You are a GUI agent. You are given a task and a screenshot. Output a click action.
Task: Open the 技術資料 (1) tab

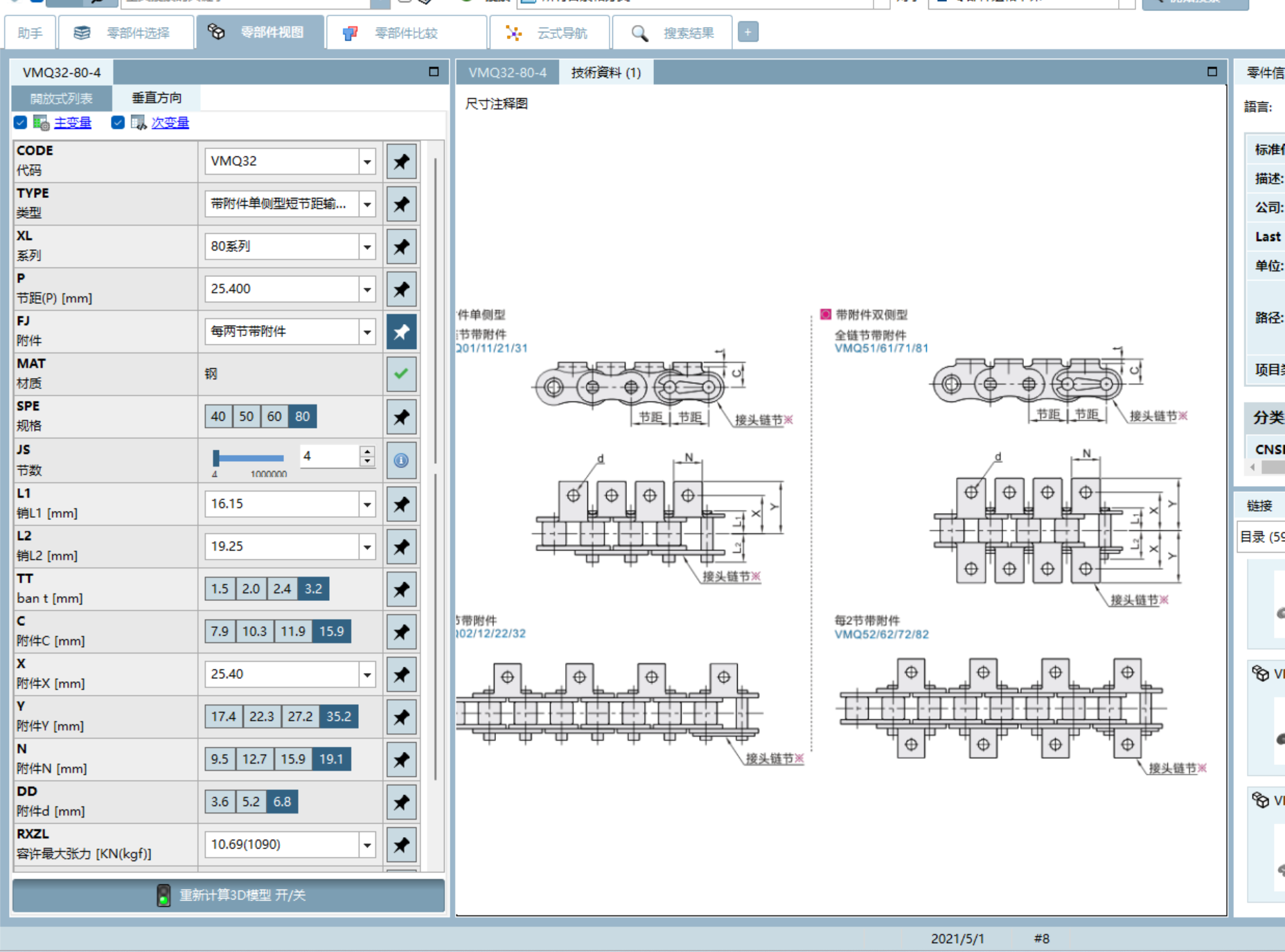[605, 72]
